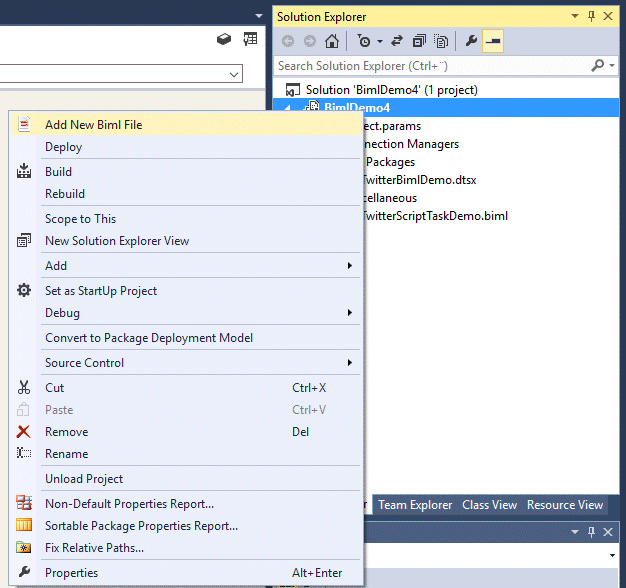The width and height of the screenshot is (626, 588).
Task: Open Properties from the context menu
Action: coord(186,573)
